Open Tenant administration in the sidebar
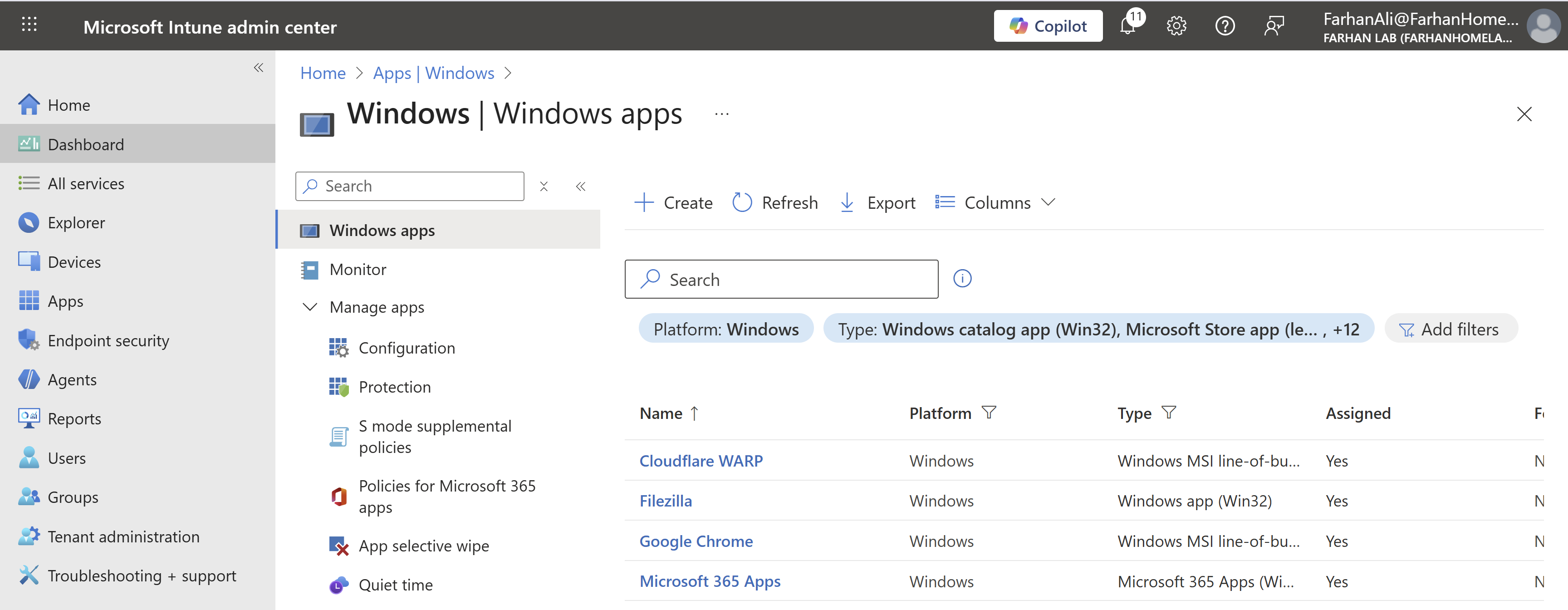 [123, 537]
